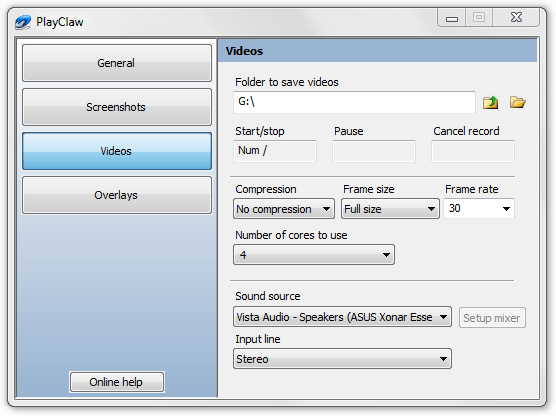
Task: Click the PlayClaw logo in title bar
Action: point(23,22)
